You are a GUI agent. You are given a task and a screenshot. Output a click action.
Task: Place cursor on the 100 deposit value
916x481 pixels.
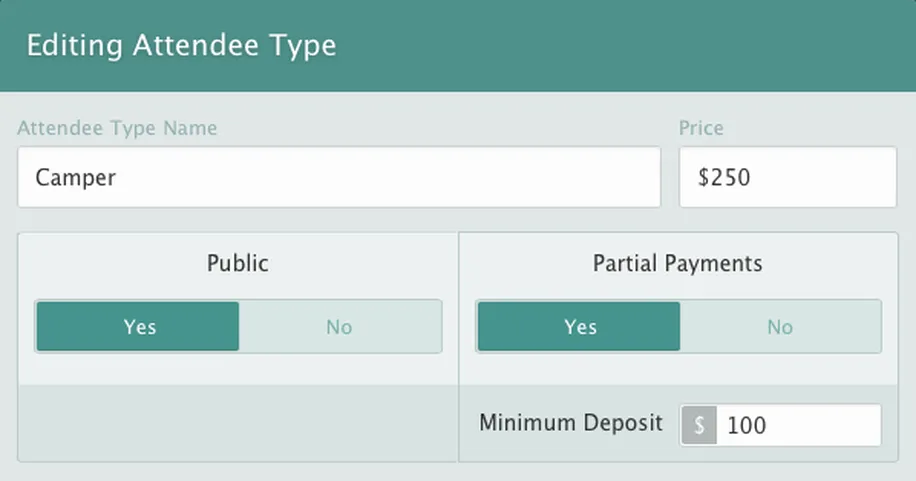pos(747,425)
